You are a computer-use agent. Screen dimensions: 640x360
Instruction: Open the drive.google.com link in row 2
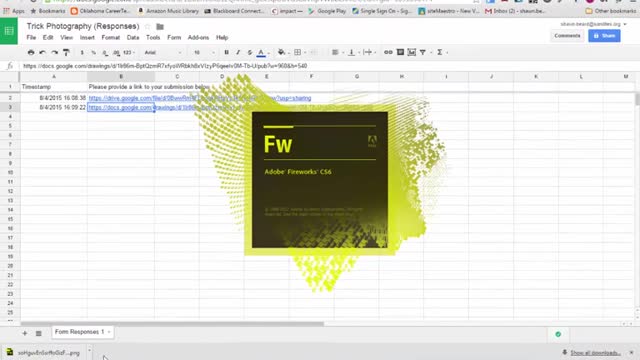(200, 98)
